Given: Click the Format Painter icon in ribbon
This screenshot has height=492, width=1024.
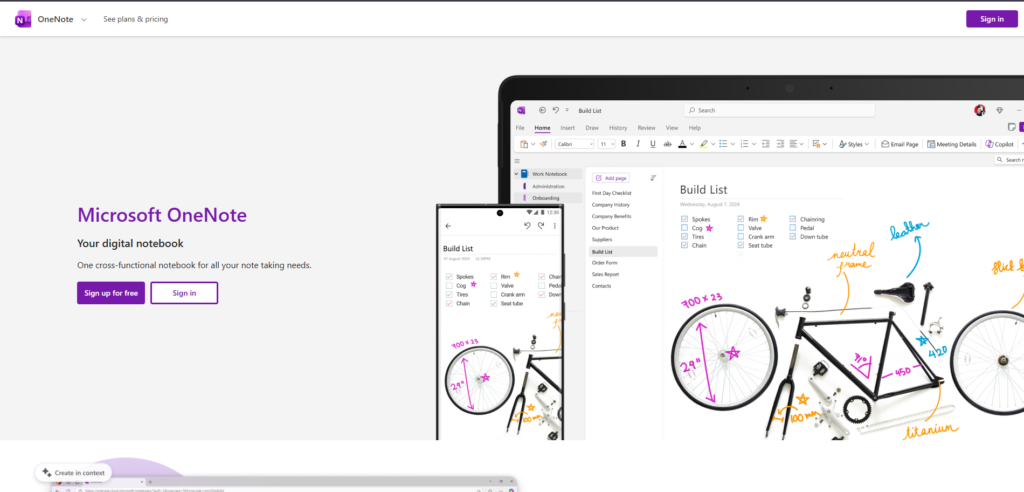Looking at the screenshot, I should pyautogui.click(x=543, y=144).
